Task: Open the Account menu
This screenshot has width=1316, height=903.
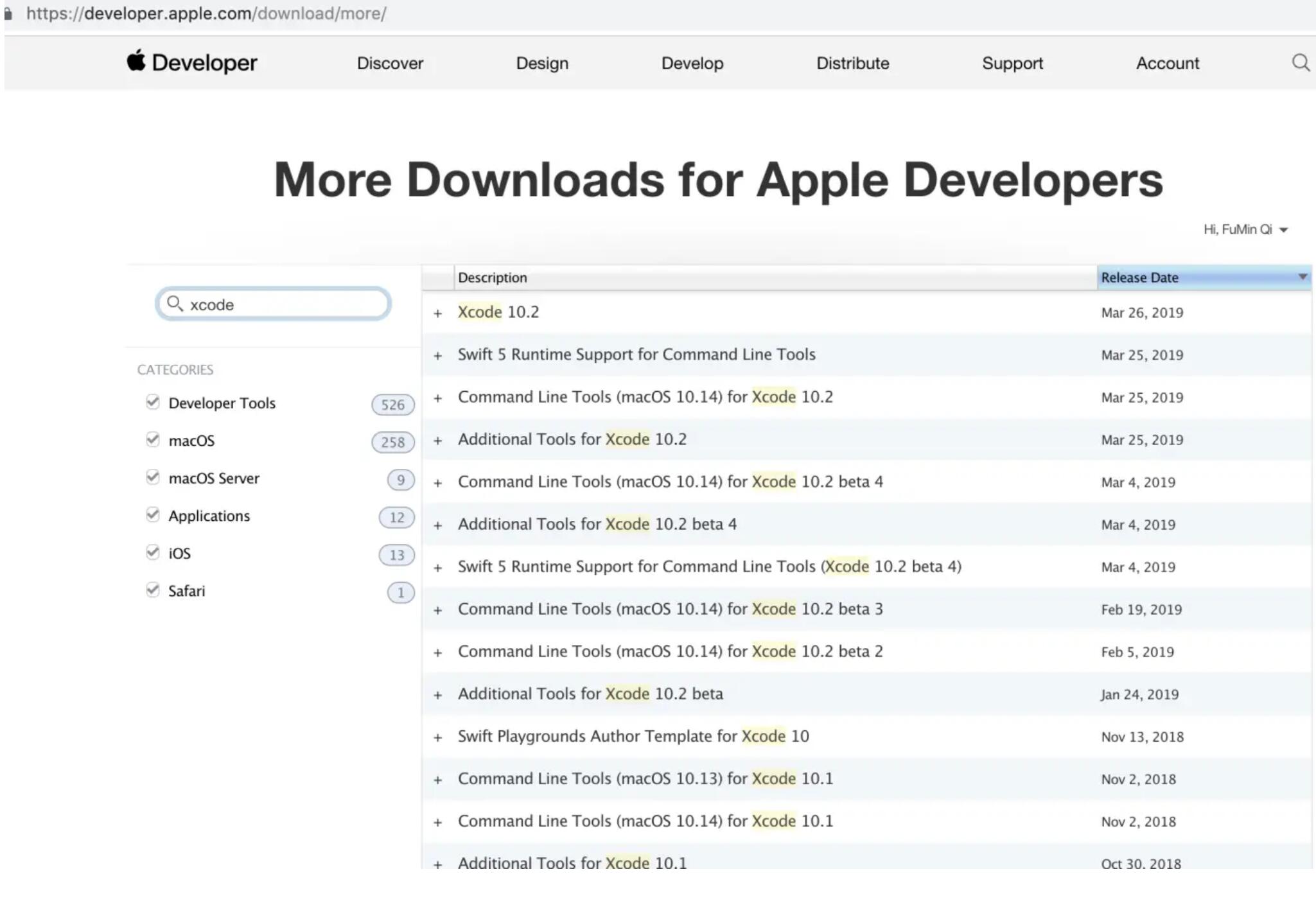Action: [1167, 63]
